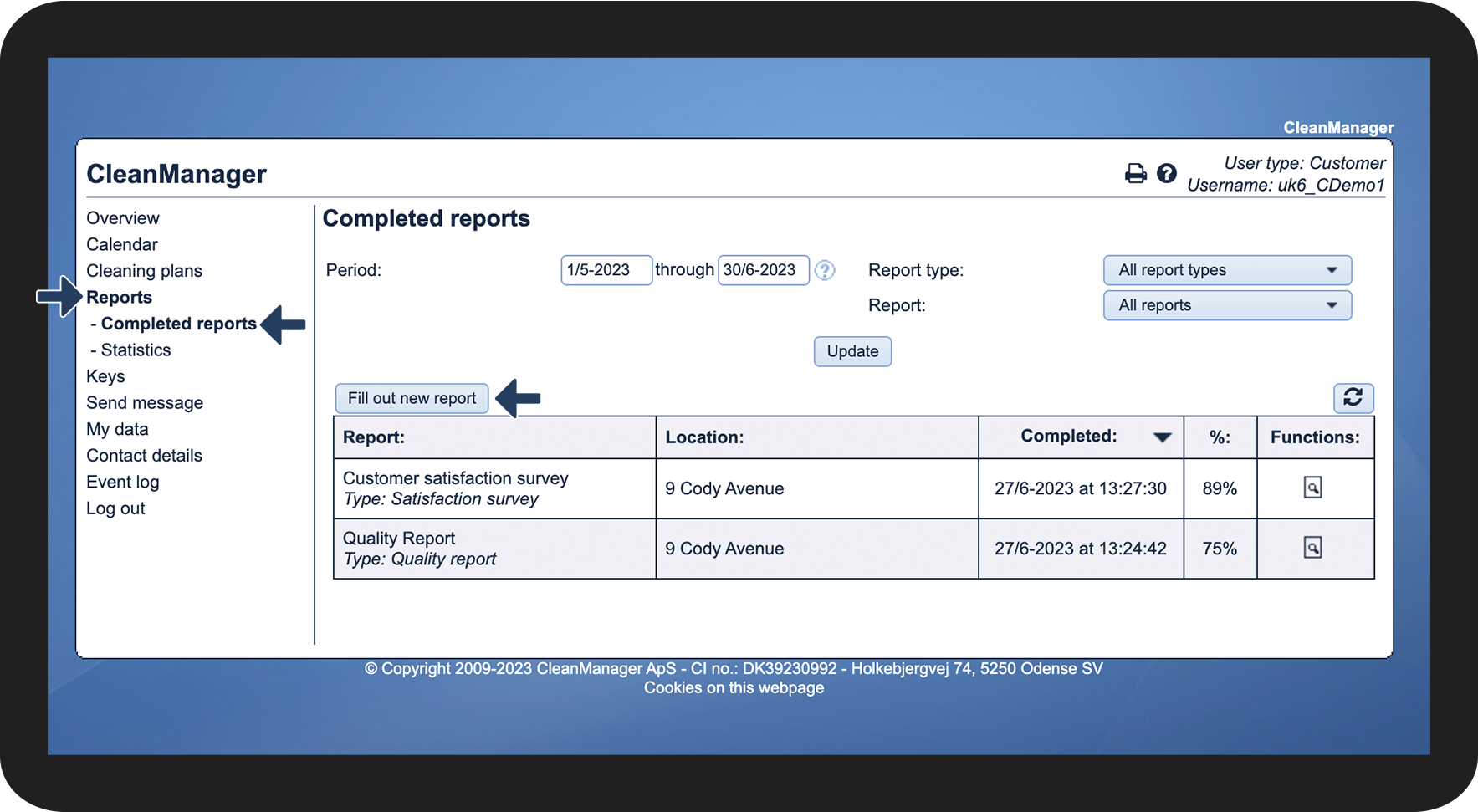1478x812 pixels.
Task: Click the Completed reports page heading
Action: (427, 218)
